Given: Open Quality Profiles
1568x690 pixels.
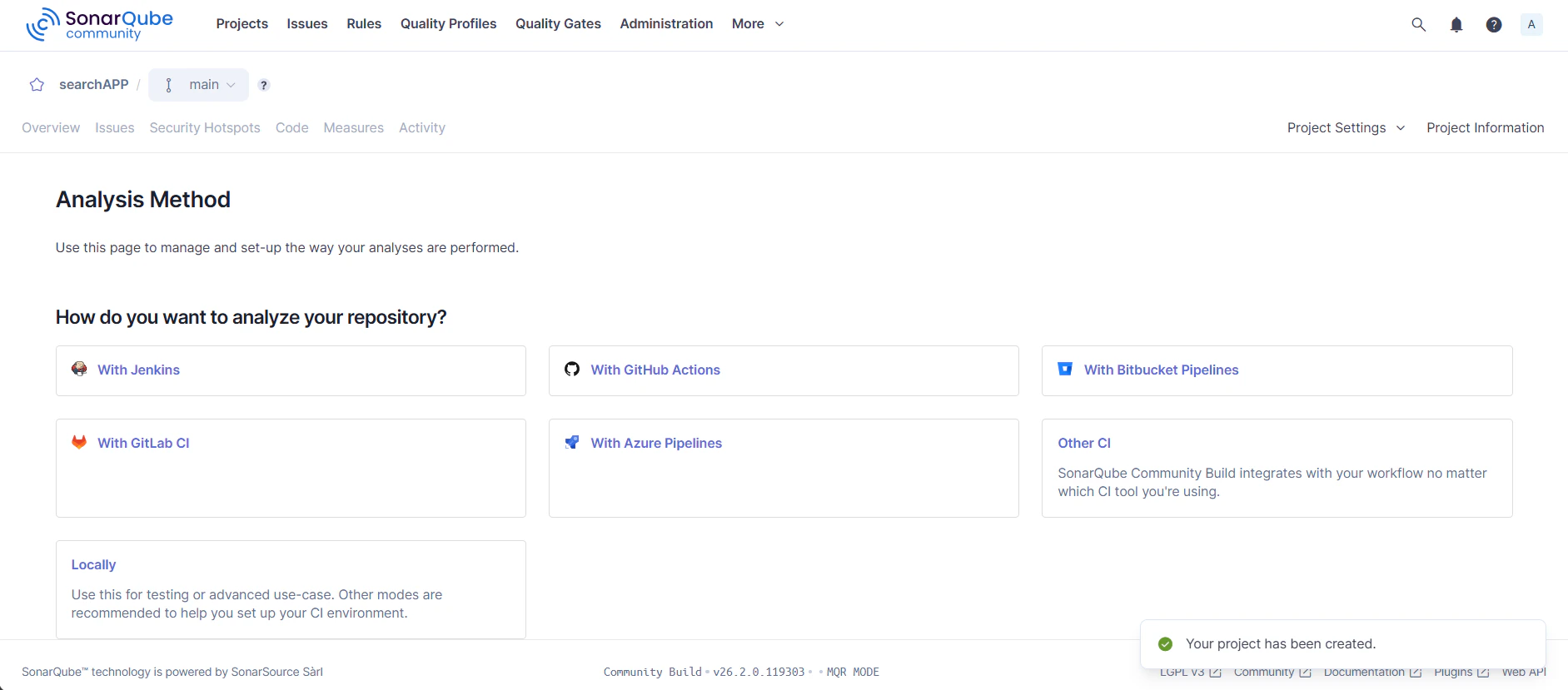Looking at the screenshot, I should (x=449, y=24).
